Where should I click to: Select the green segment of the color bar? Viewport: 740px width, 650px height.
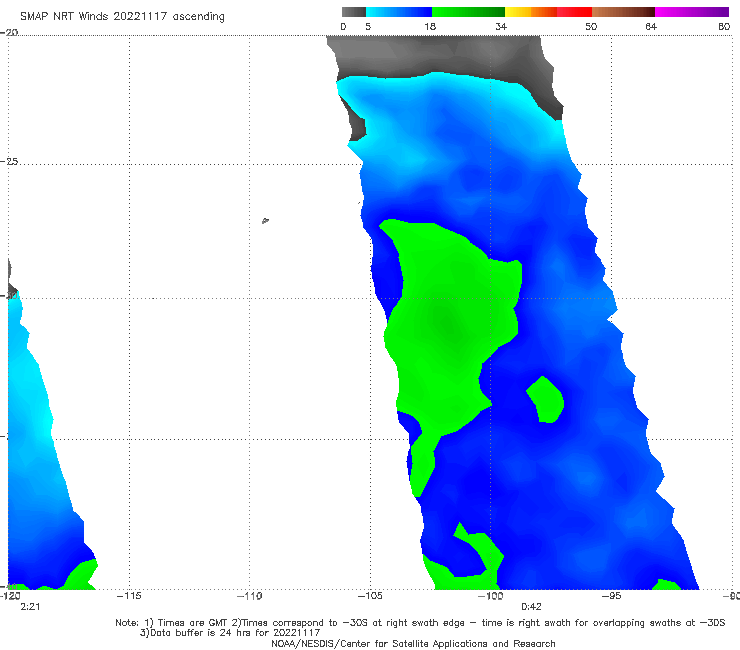(468, 12)
